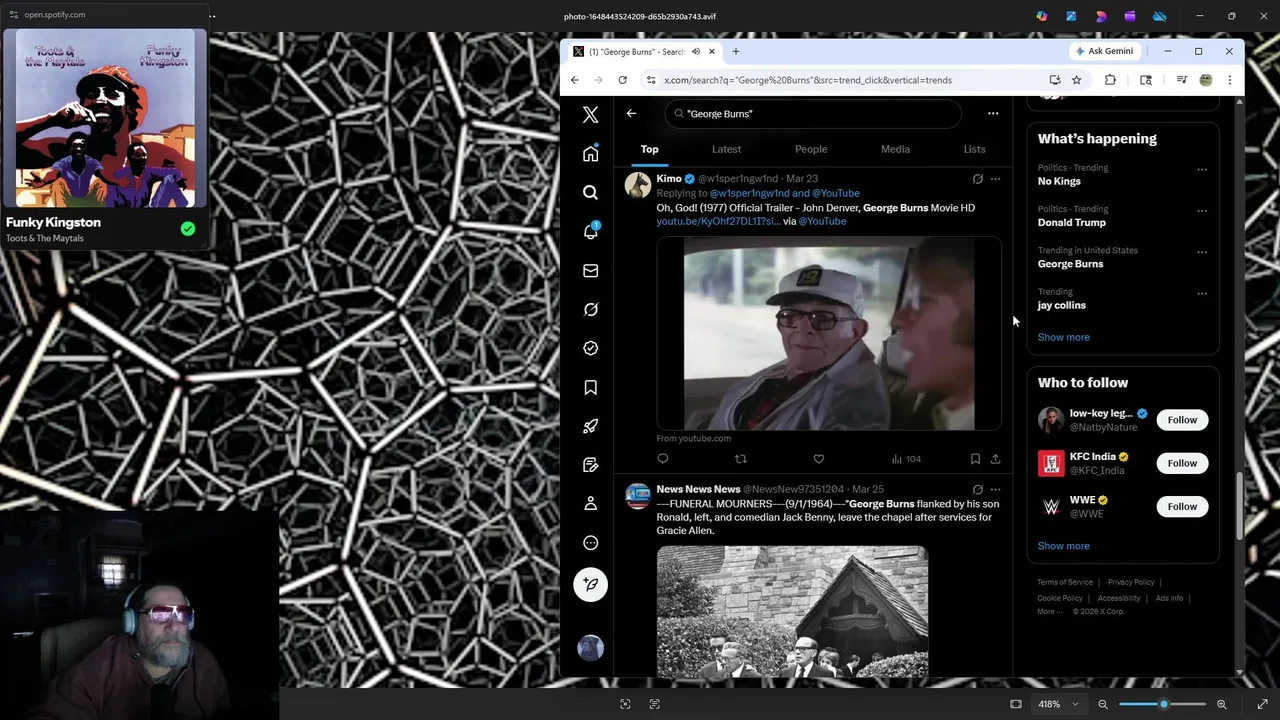Mute the tab via speaker icon
This screenshot has width=1280, height=720.
click(x=695, y=51)
